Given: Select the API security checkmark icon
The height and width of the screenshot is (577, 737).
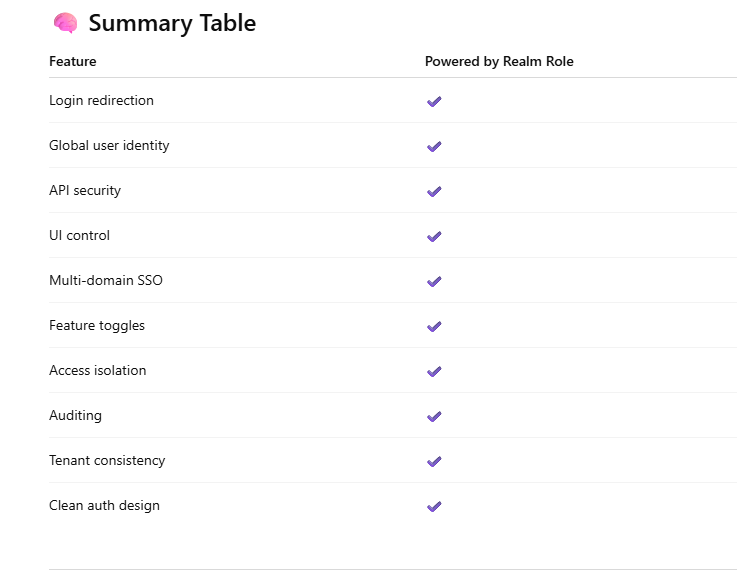Looking at the screenshot, I should [x=434, y=192].
